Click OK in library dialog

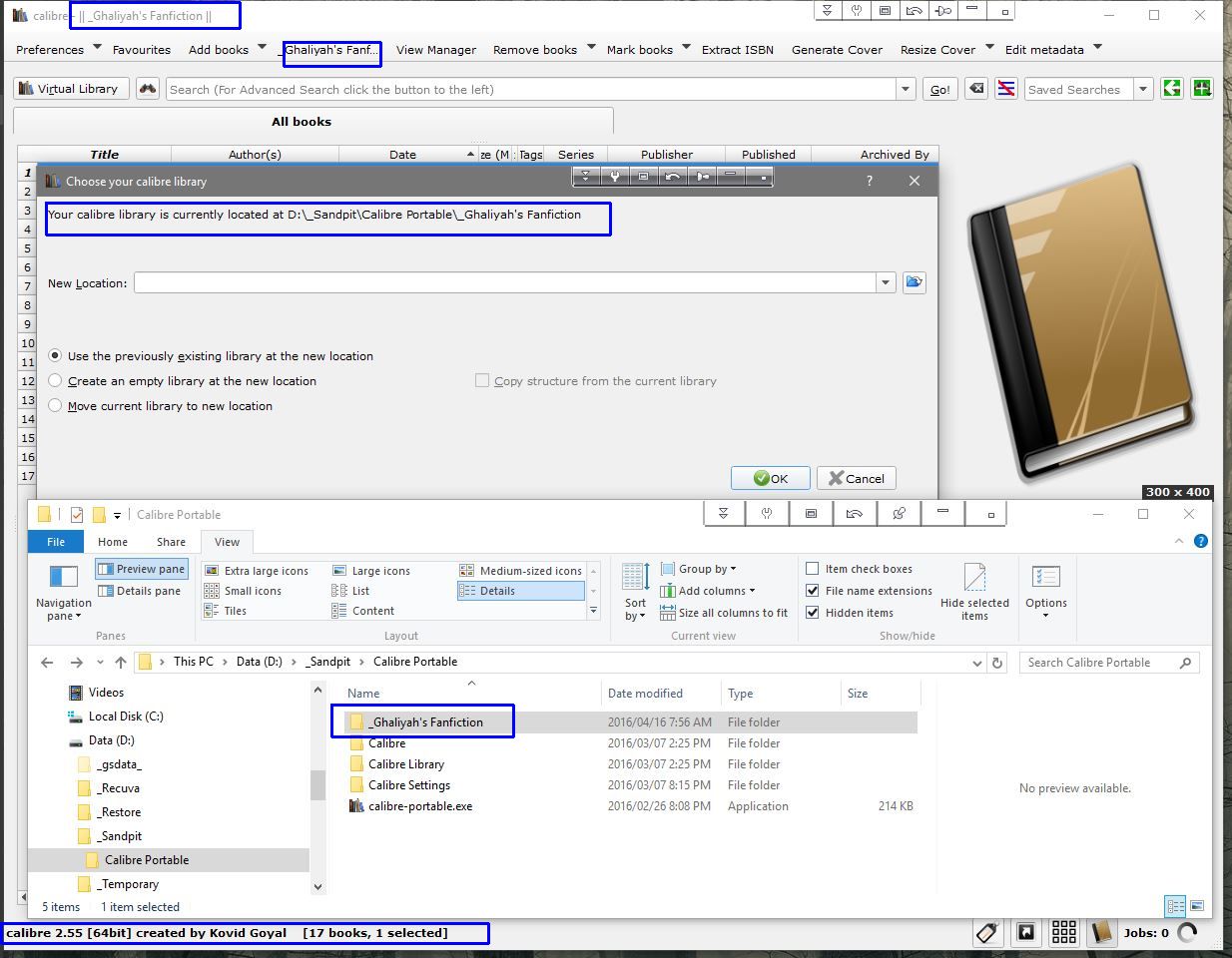coord(770,478)
